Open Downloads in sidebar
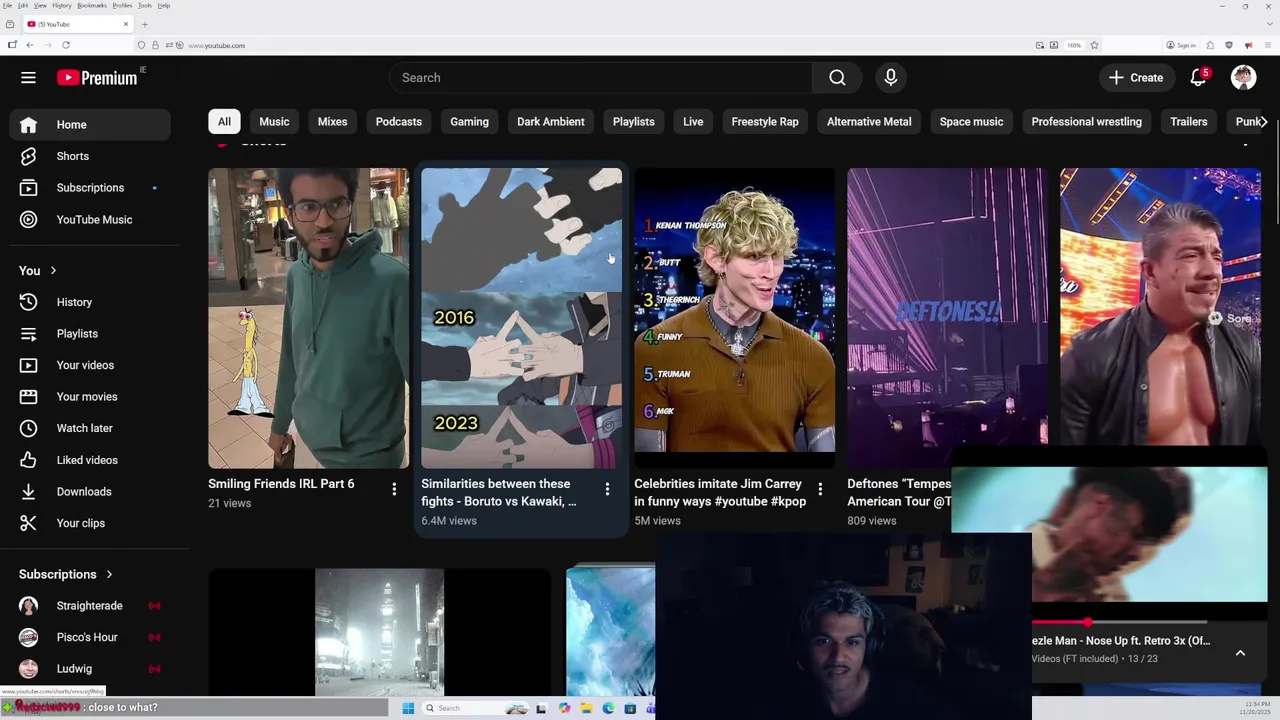1280x720 pixels. (x=90, y=492)
